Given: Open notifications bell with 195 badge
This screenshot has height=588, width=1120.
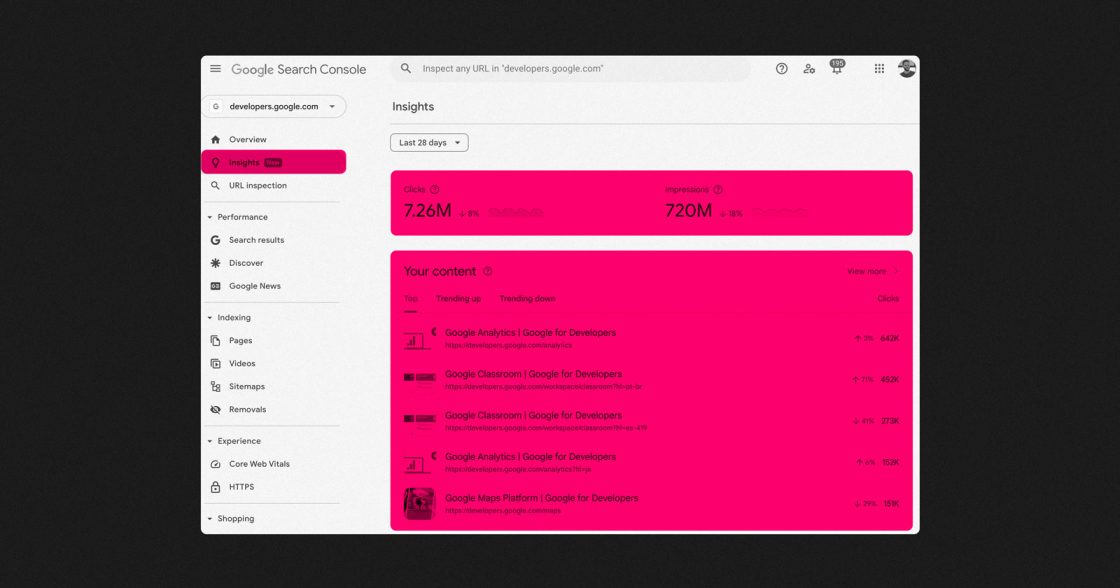Looking at the screenshot, I should (x=836, y=67).
